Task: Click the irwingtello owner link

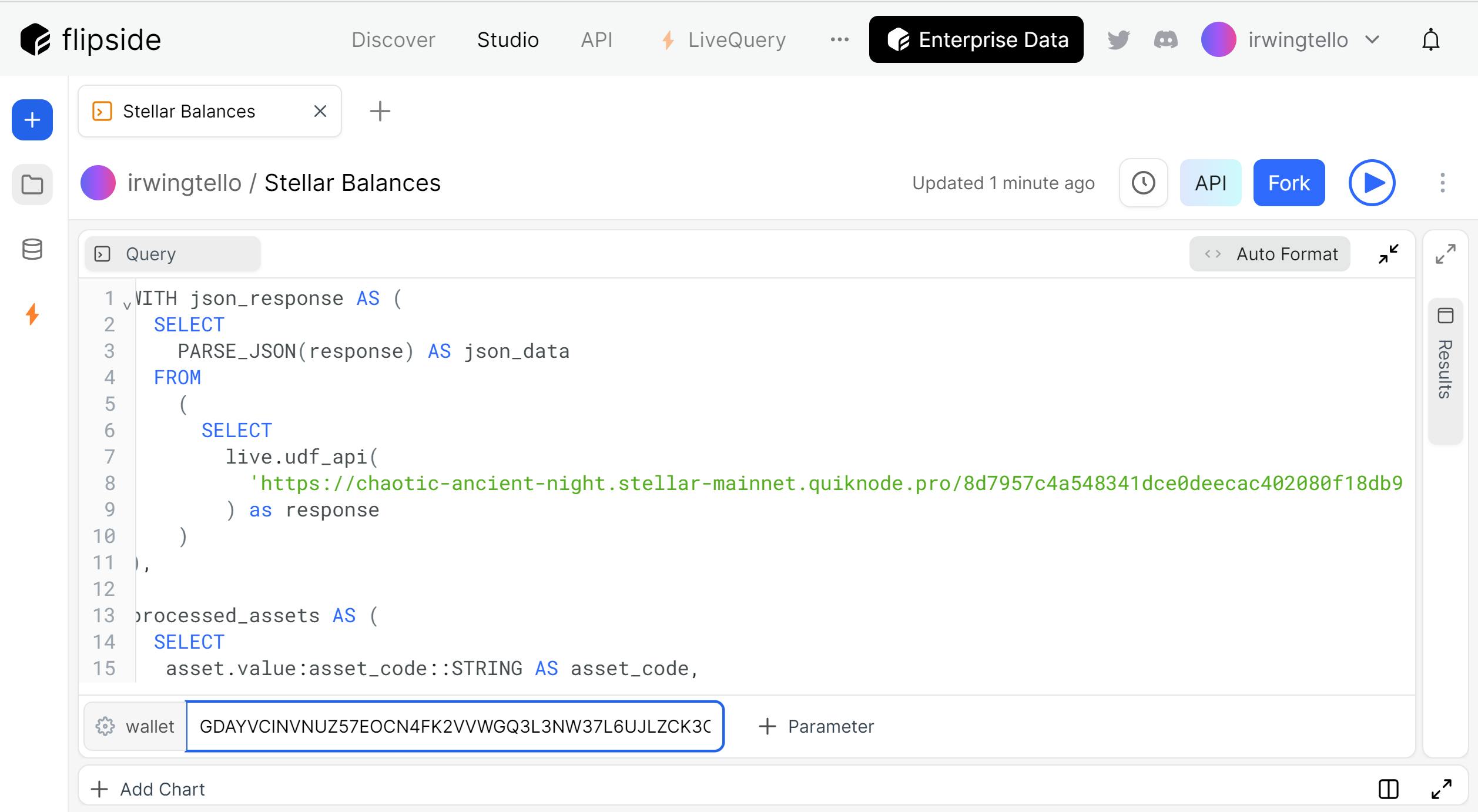Action: 184,183
